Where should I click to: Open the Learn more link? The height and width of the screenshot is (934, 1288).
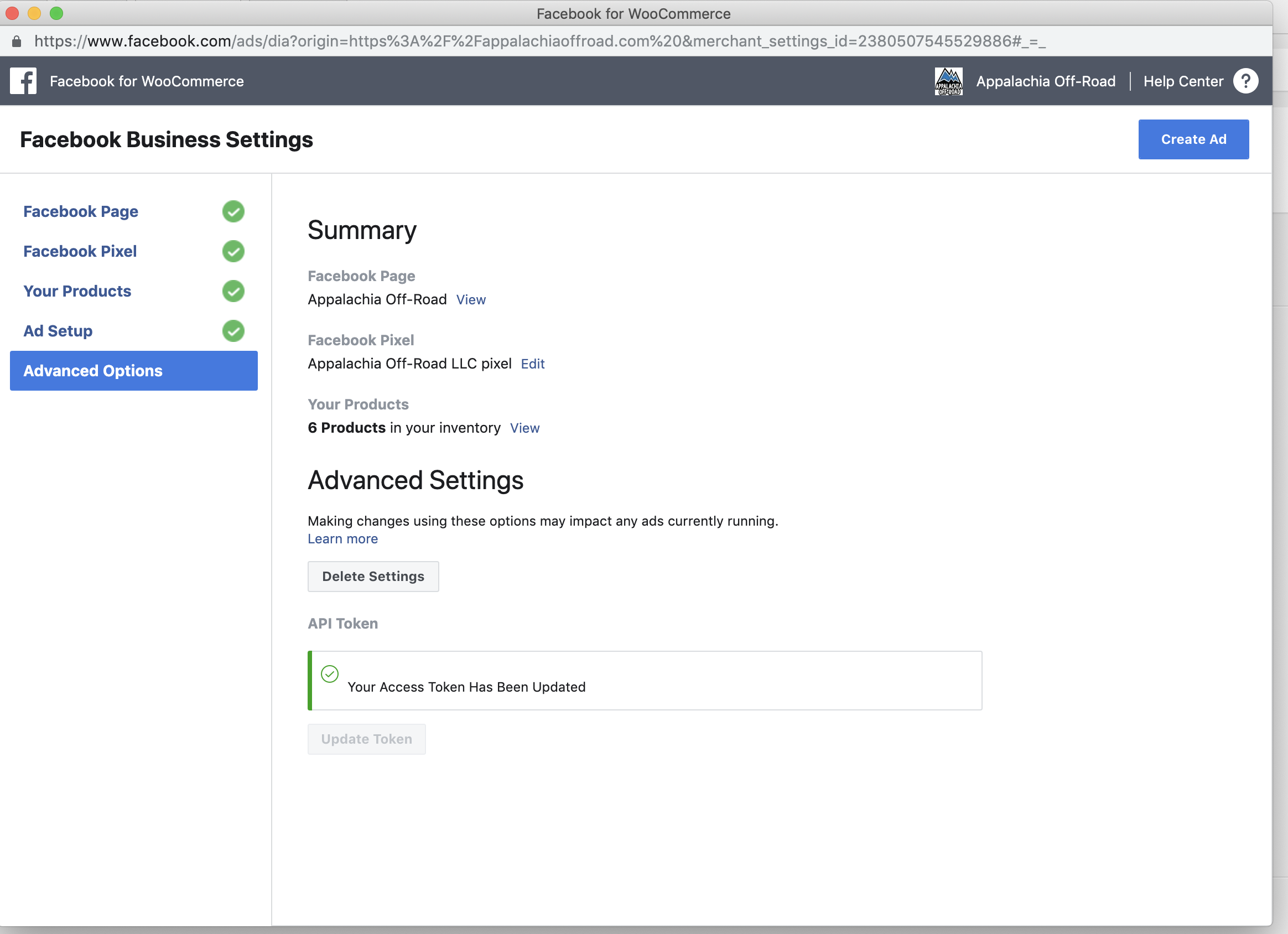342,538
